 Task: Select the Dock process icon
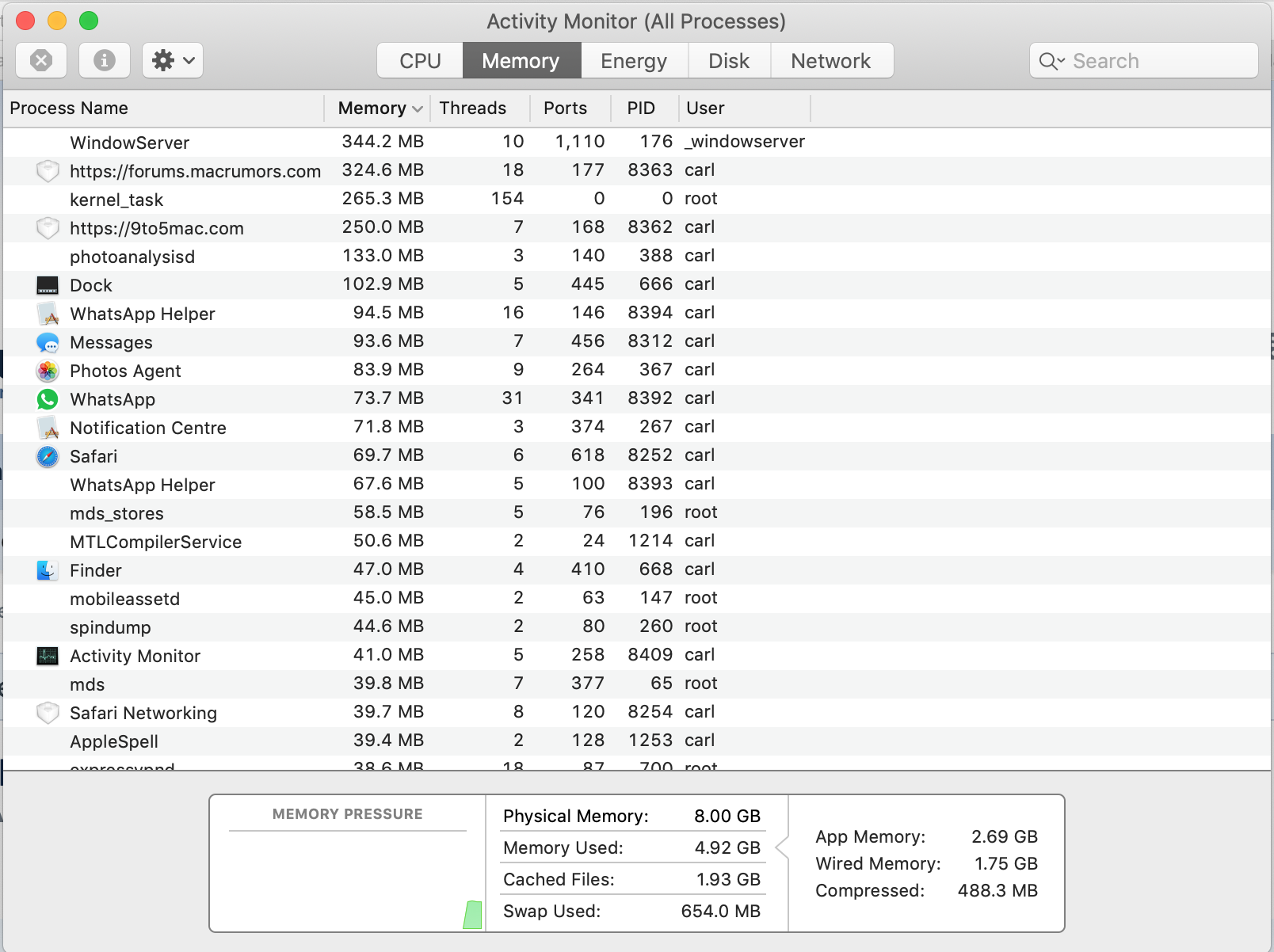(x=48, y=285)
